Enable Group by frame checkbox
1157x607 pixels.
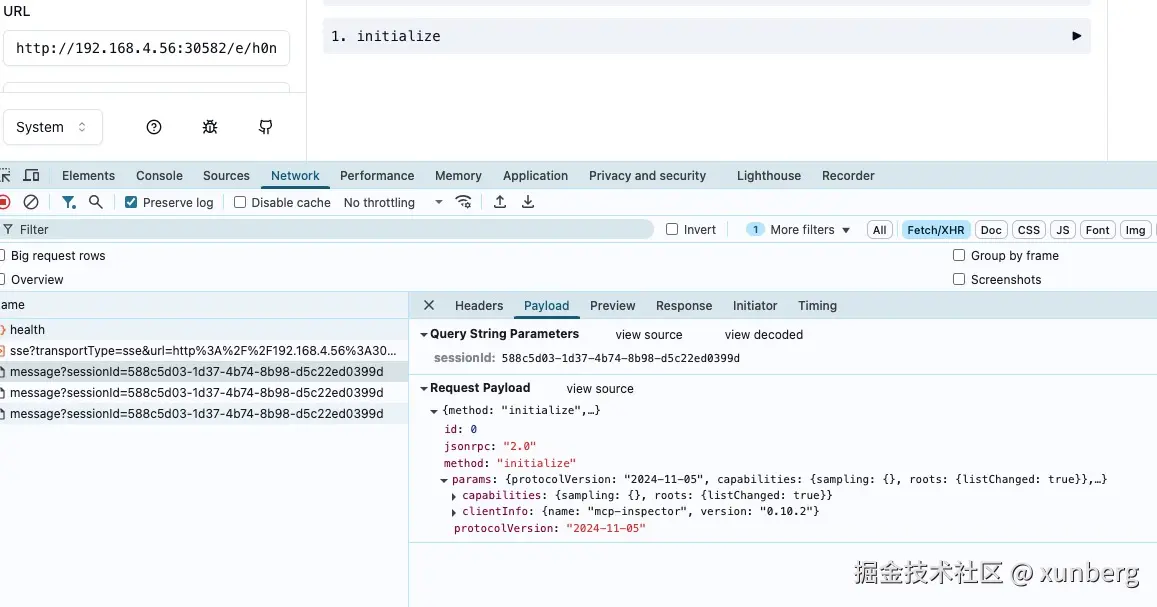click(x=959, y=255)
